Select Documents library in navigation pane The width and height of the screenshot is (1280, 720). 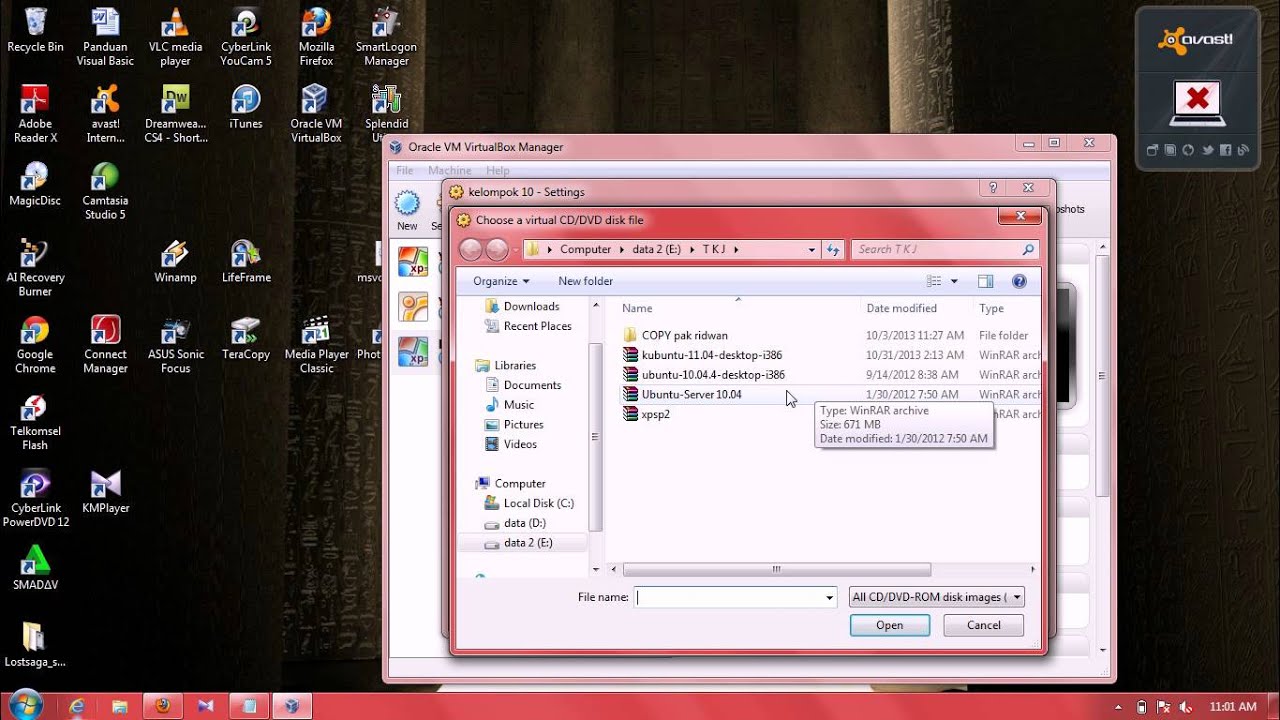(523, 385)
